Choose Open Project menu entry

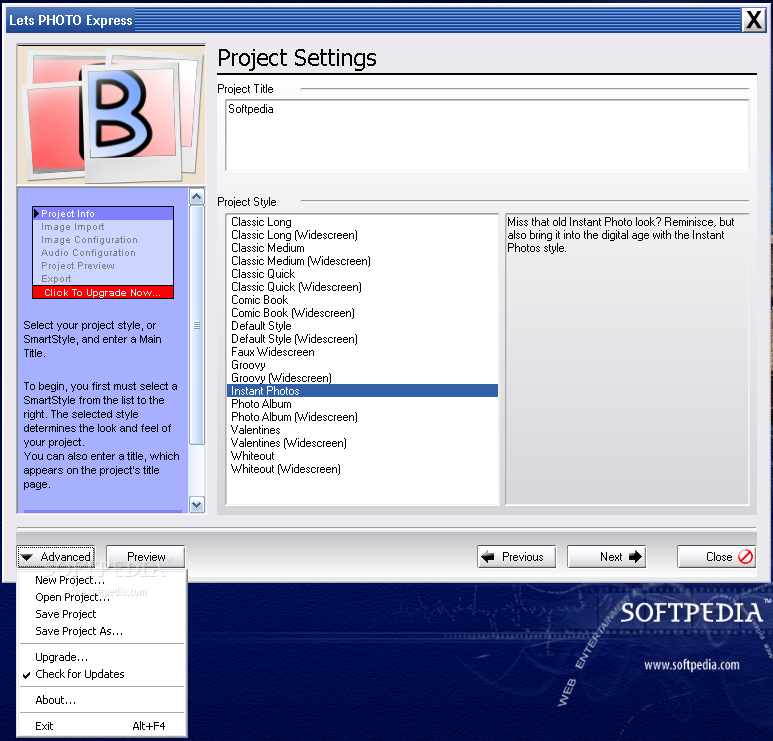point(102,597)
